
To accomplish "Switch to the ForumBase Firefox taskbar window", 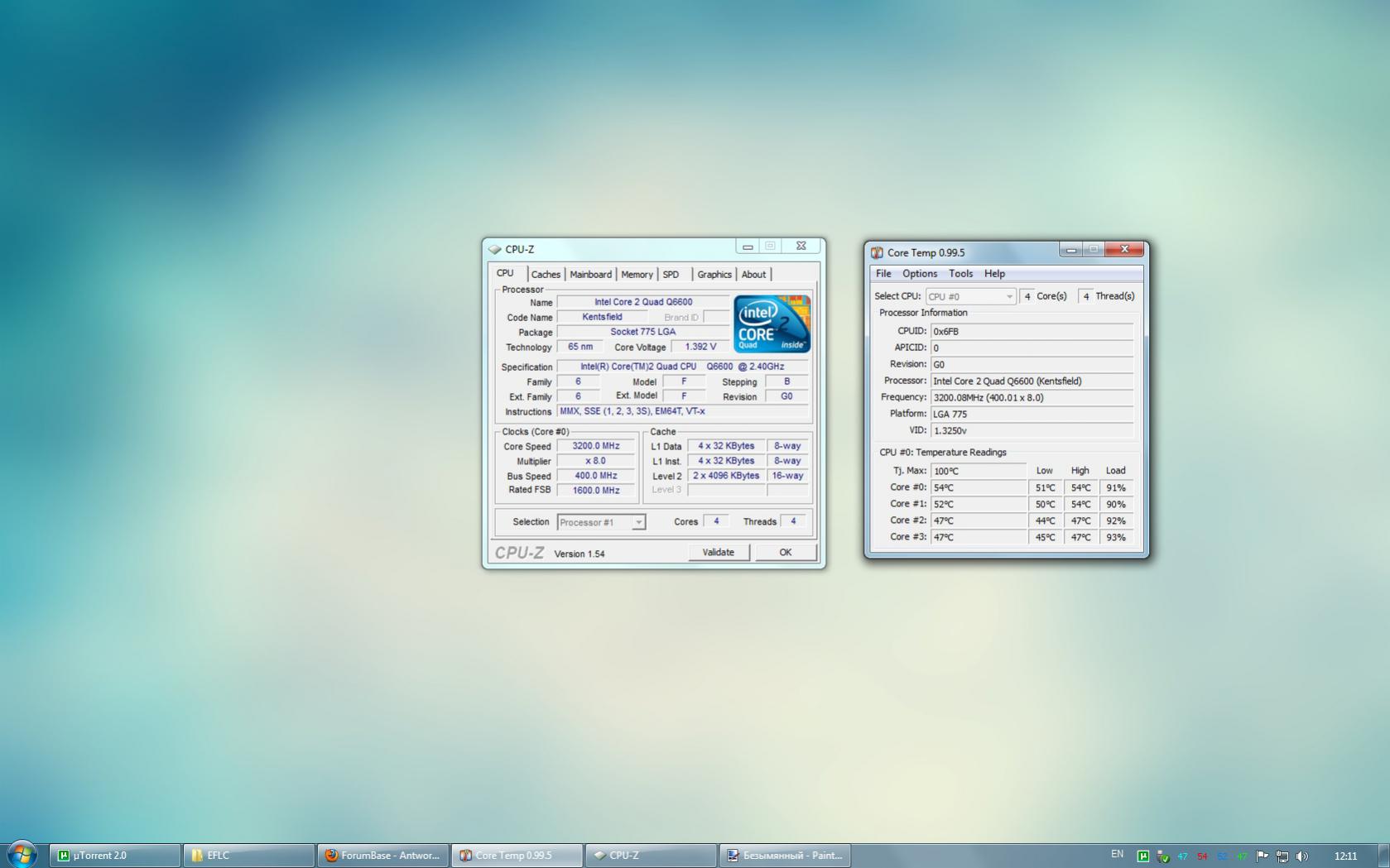I will 383,856.
